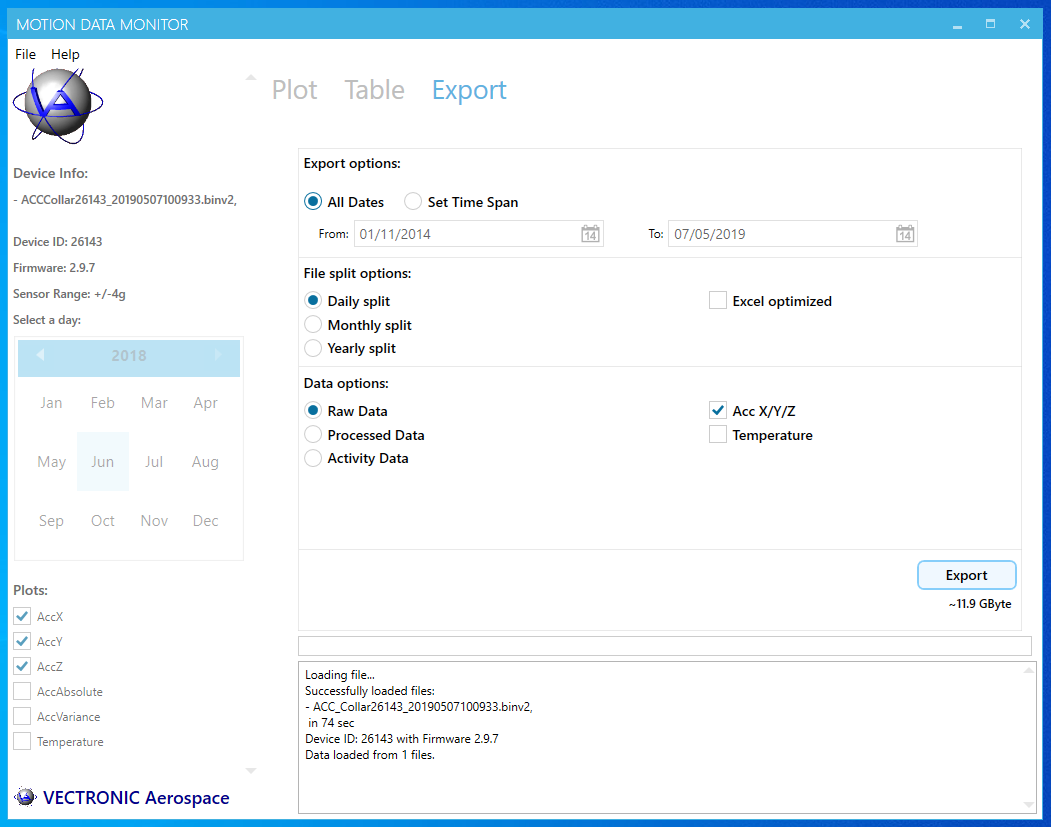
Task: Select the Set Time Span option
Action: click(413, 202)
